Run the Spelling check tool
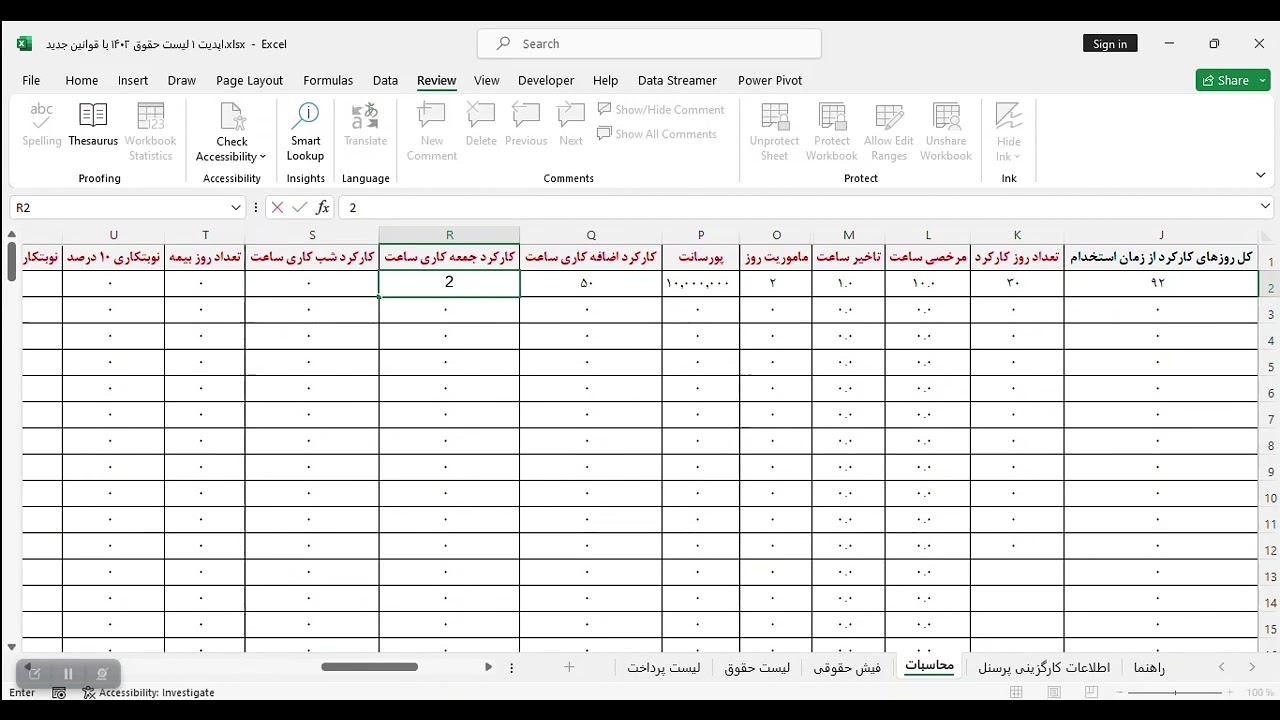This screenshot has width=1280, height=720. (42, 126)
